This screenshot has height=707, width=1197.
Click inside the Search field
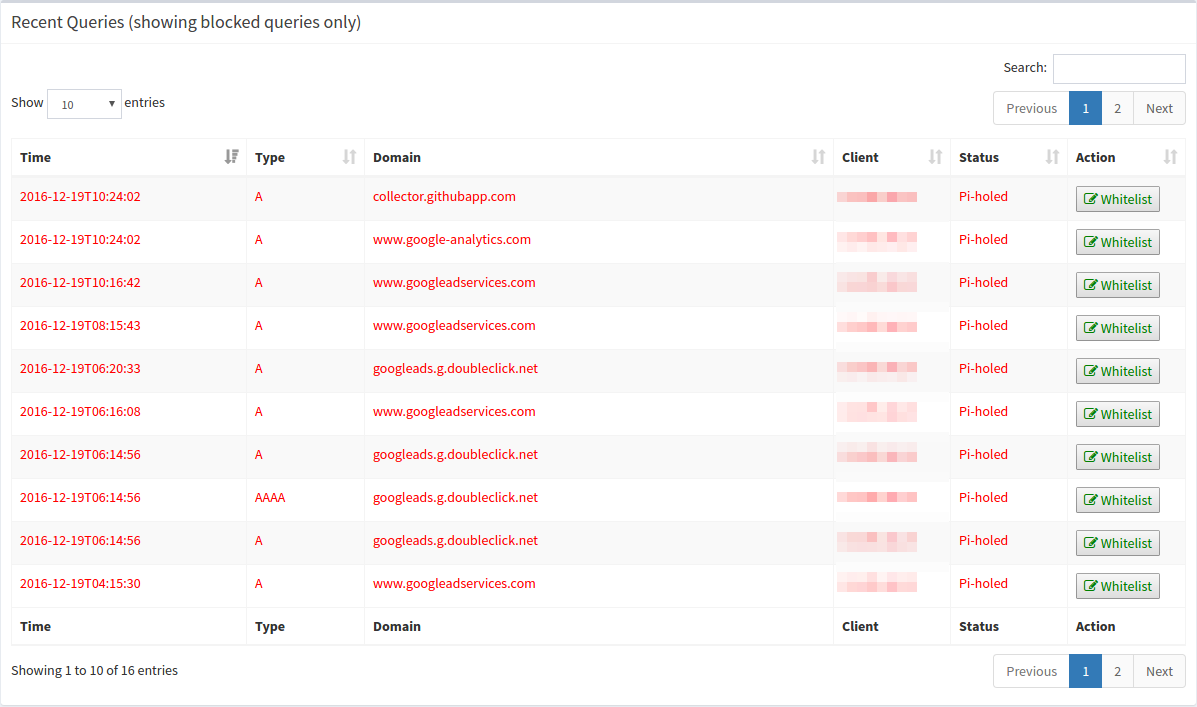[1118, 68]
